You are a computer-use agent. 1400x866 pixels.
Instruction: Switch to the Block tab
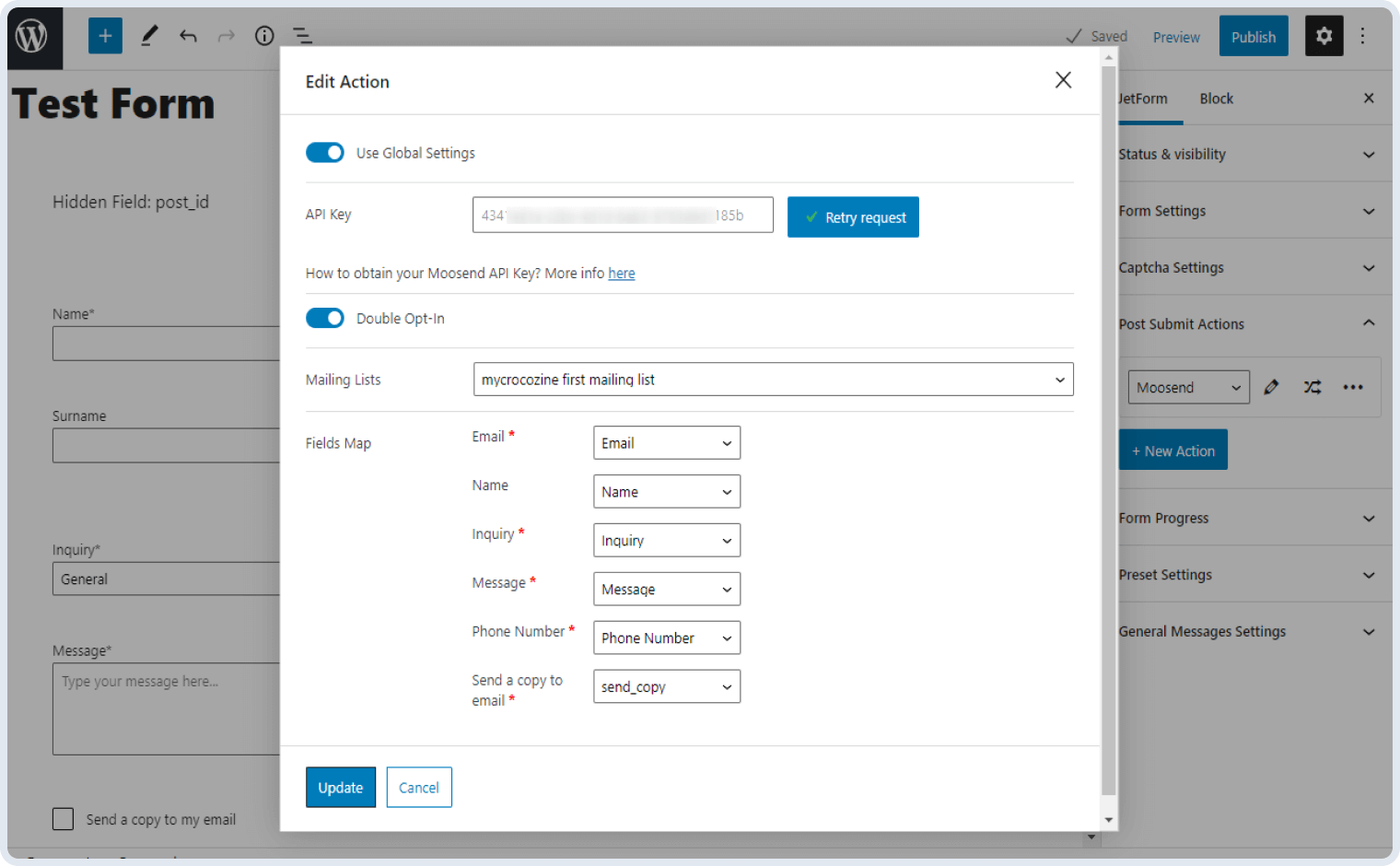1216,98
